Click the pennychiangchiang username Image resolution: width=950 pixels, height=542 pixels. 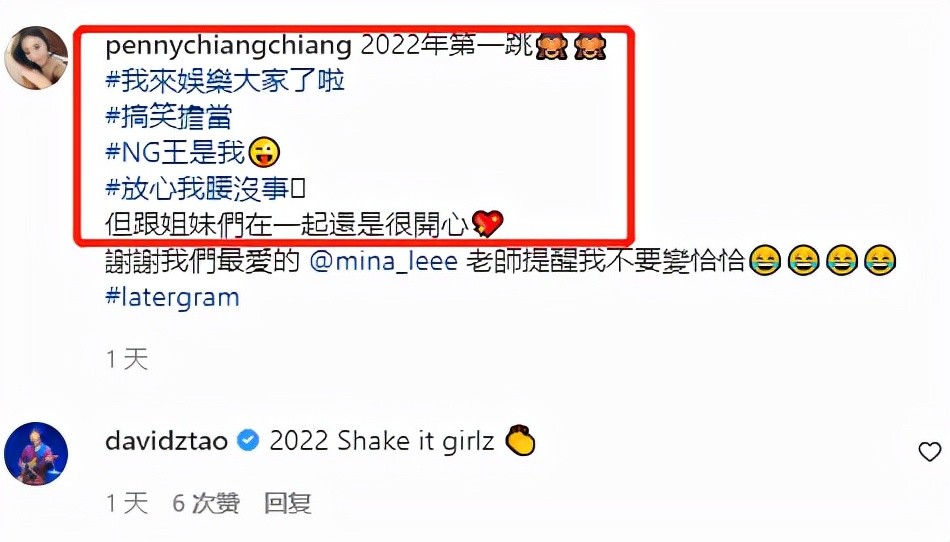pyautogui.click(x=228, y=47)
